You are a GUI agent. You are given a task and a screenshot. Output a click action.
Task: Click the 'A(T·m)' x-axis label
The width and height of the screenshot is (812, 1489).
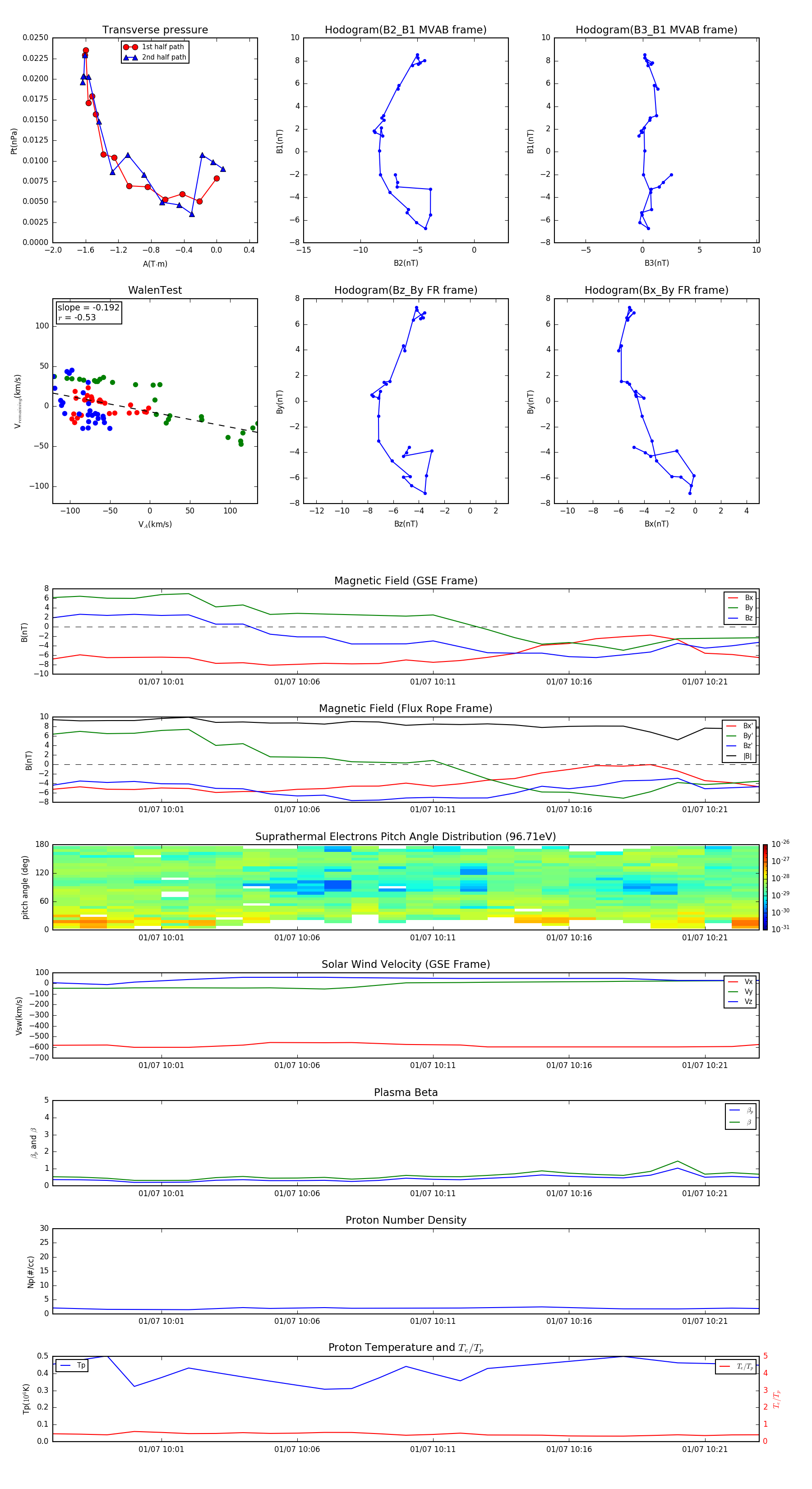point(155,264)
